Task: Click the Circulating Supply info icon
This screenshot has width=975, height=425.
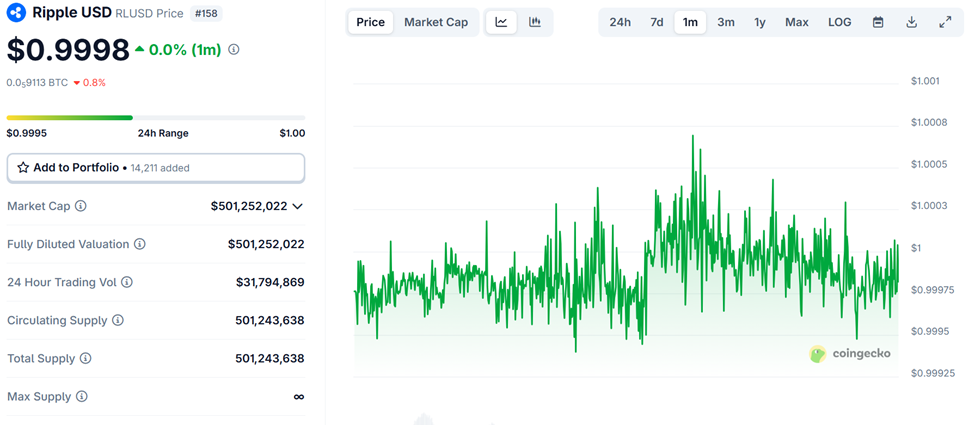Action: (118, 320)
